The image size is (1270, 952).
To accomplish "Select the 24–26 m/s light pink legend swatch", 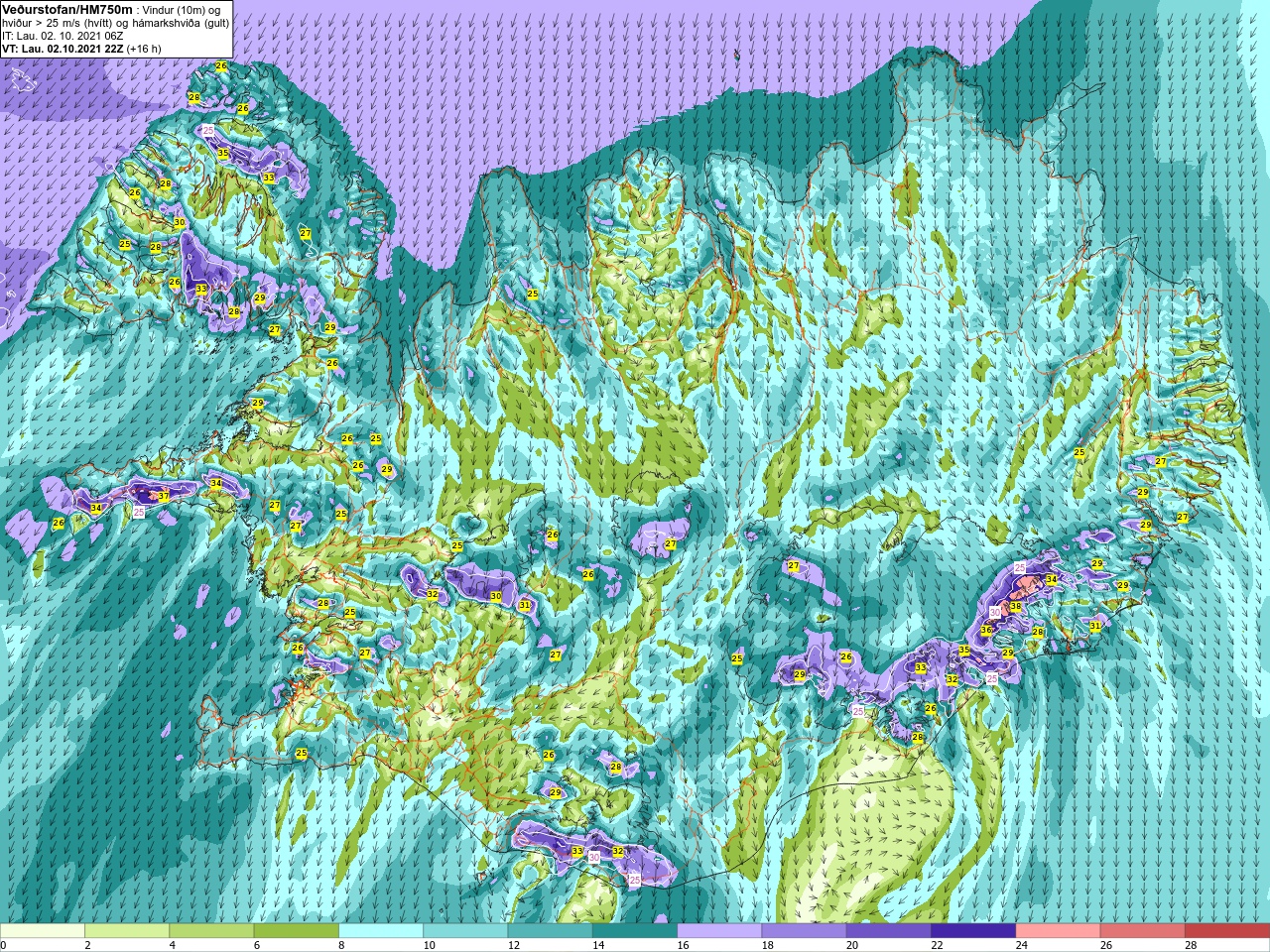I will (x=1059, y=931).
